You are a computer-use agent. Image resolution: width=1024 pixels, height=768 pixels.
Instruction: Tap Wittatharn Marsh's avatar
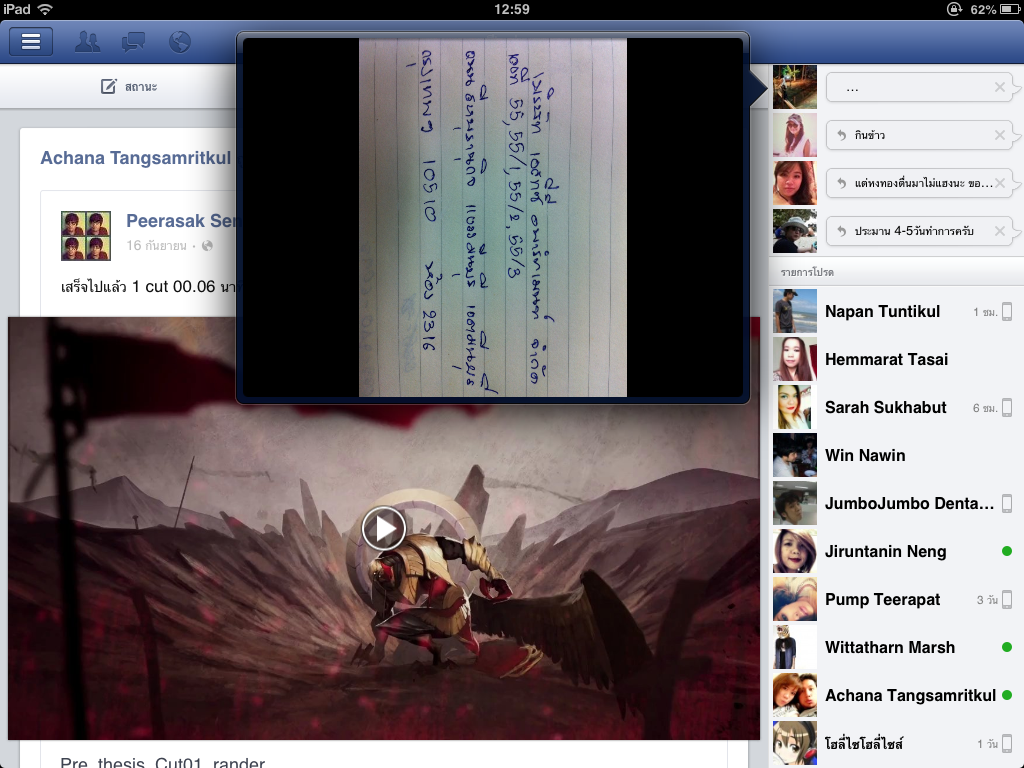click(795, 647)
